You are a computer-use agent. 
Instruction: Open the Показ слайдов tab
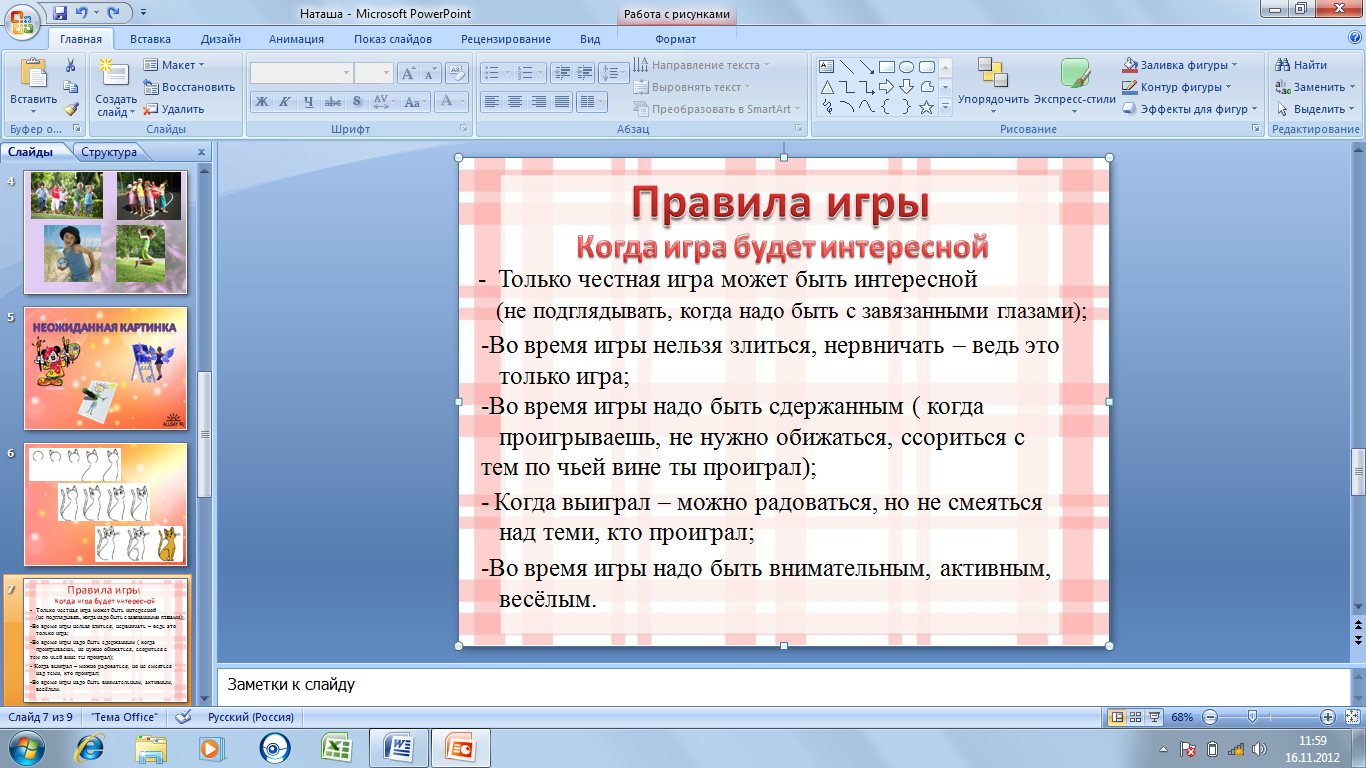[x=393, y=39]
